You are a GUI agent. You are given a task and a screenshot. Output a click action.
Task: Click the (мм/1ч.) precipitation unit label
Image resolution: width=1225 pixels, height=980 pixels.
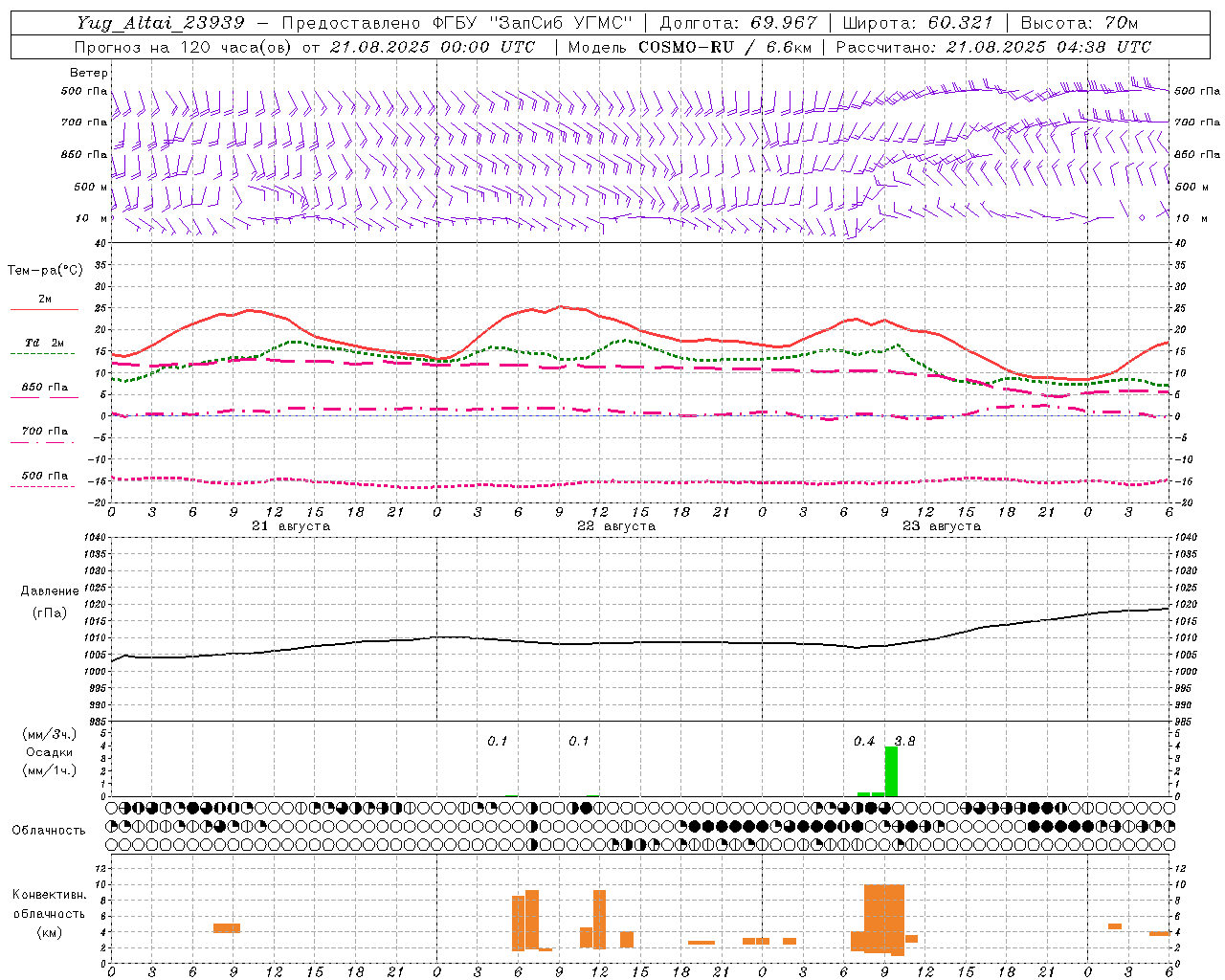(x=50, y=770)
